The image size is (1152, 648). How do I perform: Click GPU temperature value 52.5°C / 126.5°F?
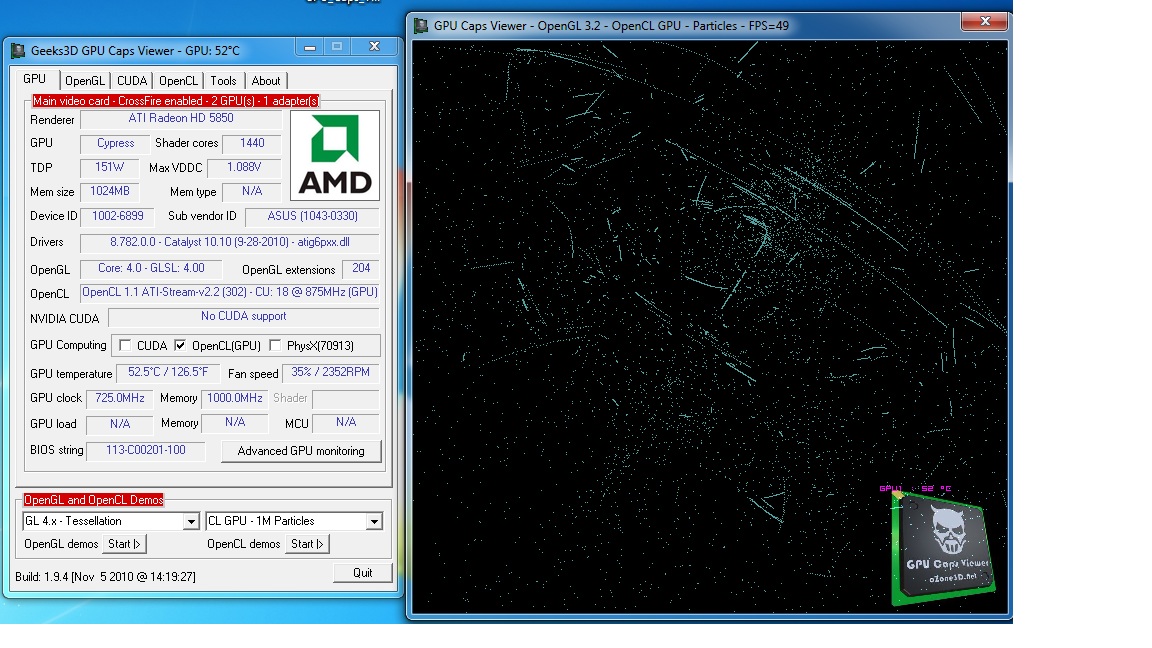[x=168, y=372]
